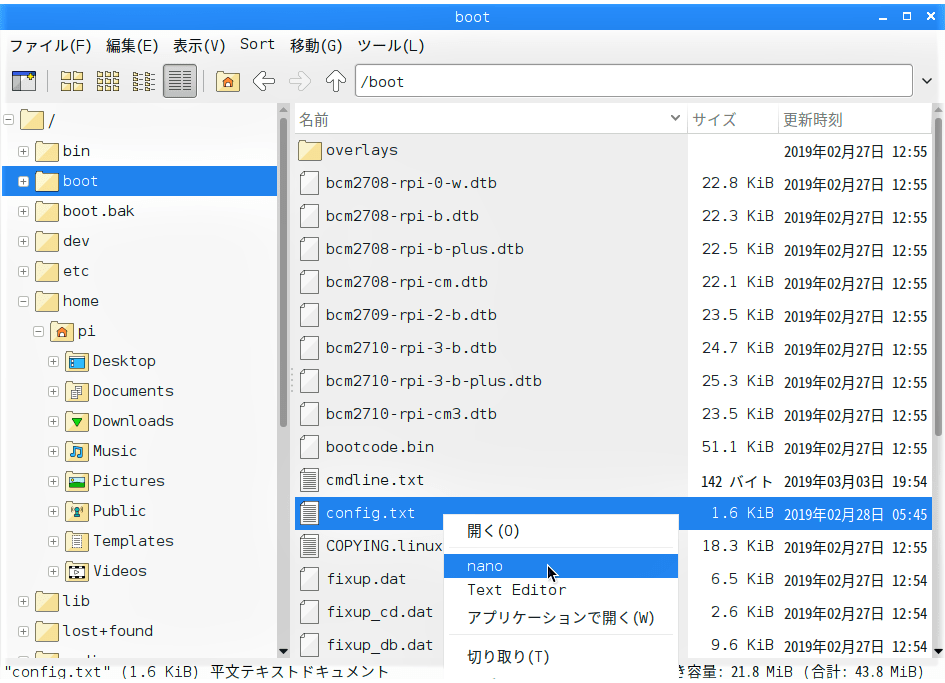Expand the bin folder tree node

tap(23, 151)
